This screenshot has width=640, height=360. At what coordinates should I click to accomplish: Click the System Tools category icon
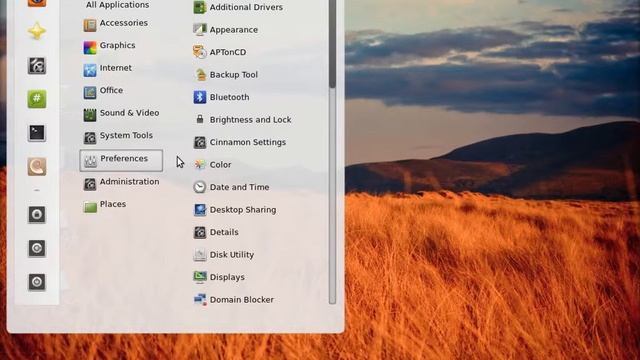[x=90, y=138]
